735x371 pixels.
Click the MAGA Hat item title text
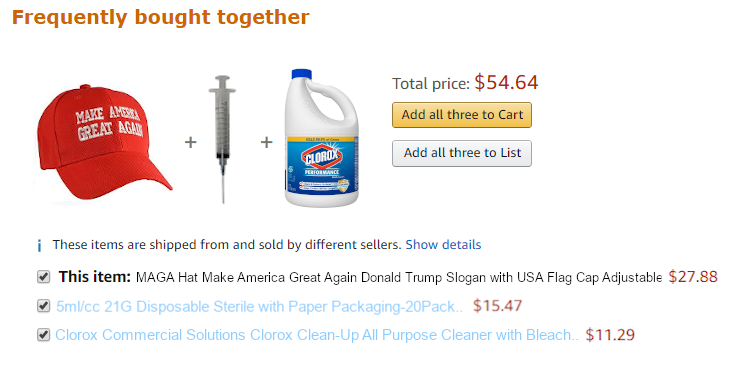tap(399, 277)
